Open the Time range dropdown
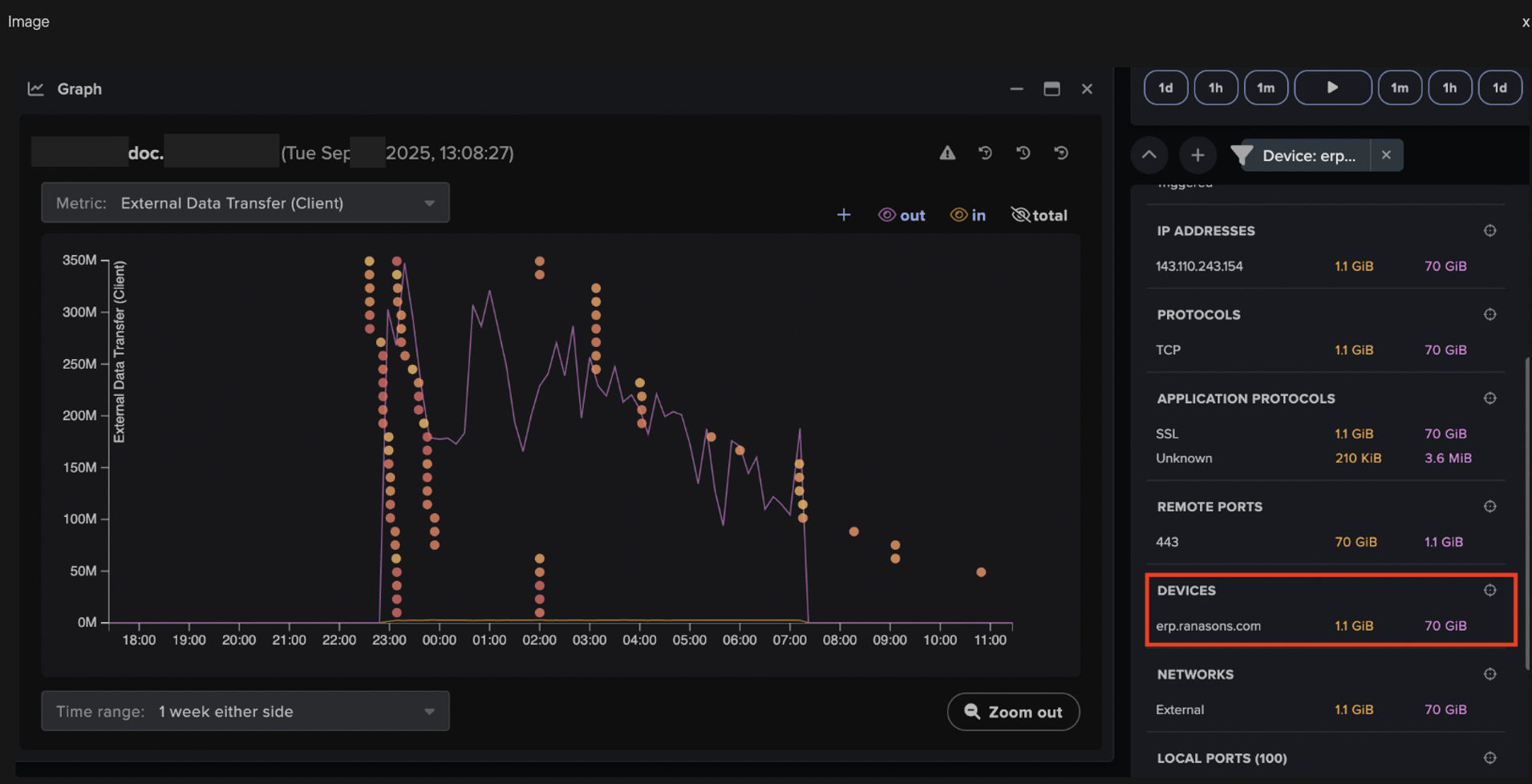The height and width of the screenshot is (784, 1532). tap(245, 711)
